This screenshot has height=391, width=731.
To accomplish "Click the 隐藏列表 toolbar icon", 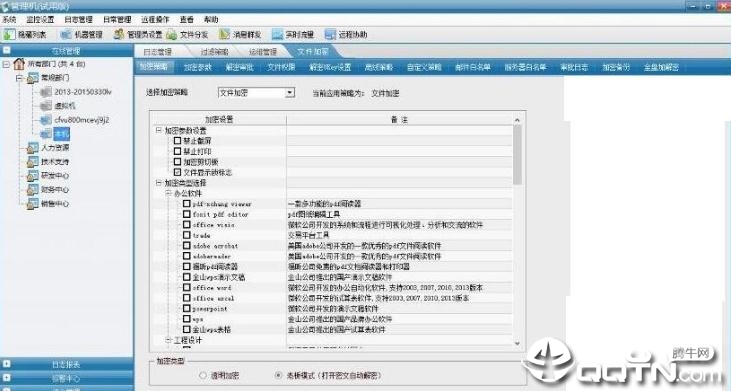I will (9, 34).
